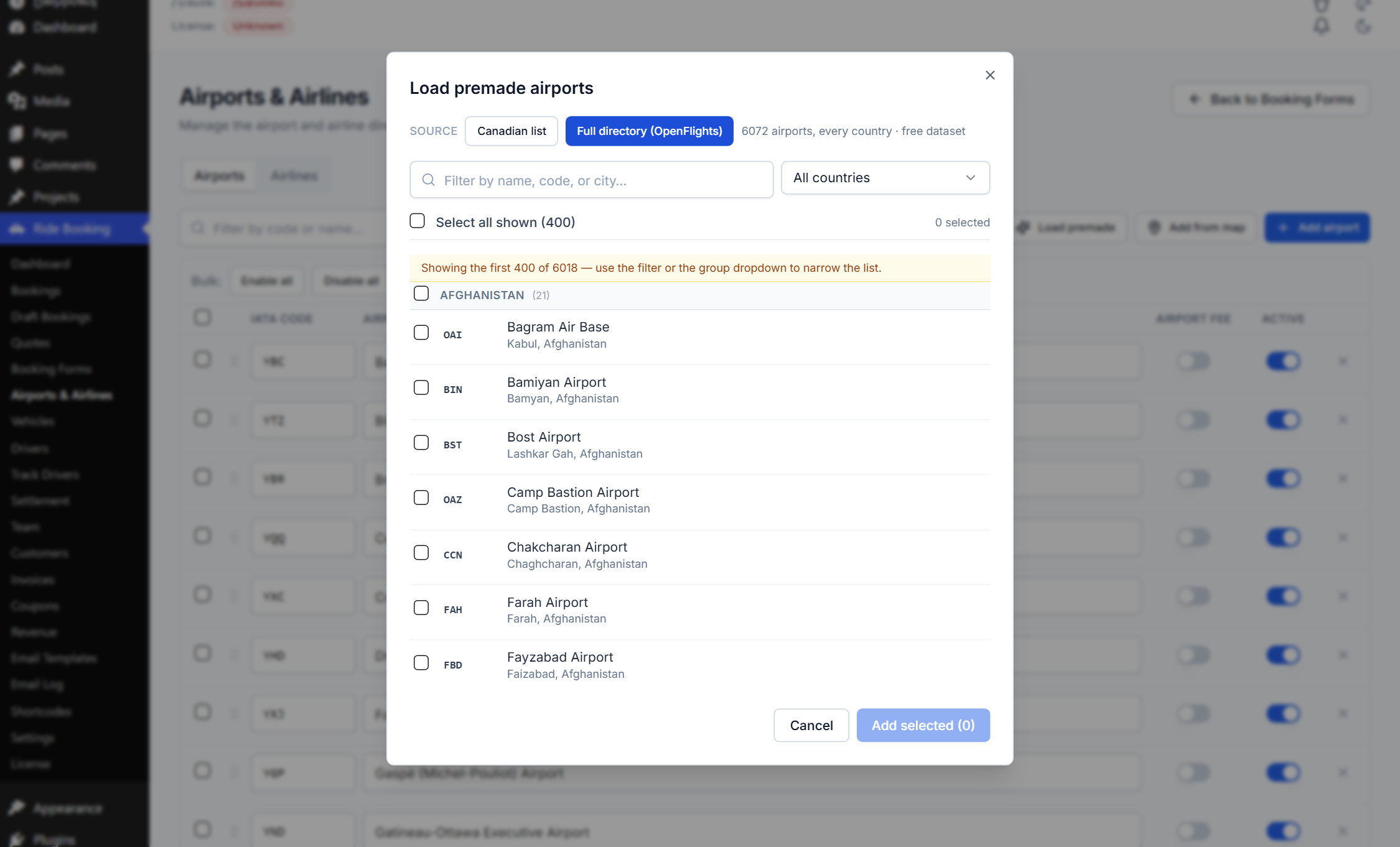1400x847 pixels.
Task: Select the Camp Bastion Airport checkbox
Action: click(421, 498)
